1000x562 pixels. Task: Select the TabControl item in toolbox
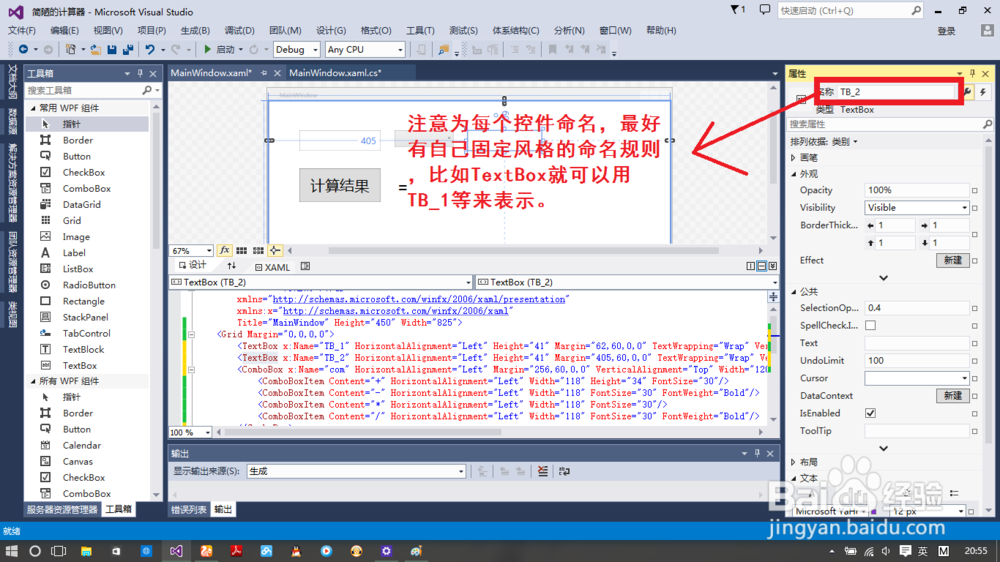pyautogui.click(x=88, y=333)
